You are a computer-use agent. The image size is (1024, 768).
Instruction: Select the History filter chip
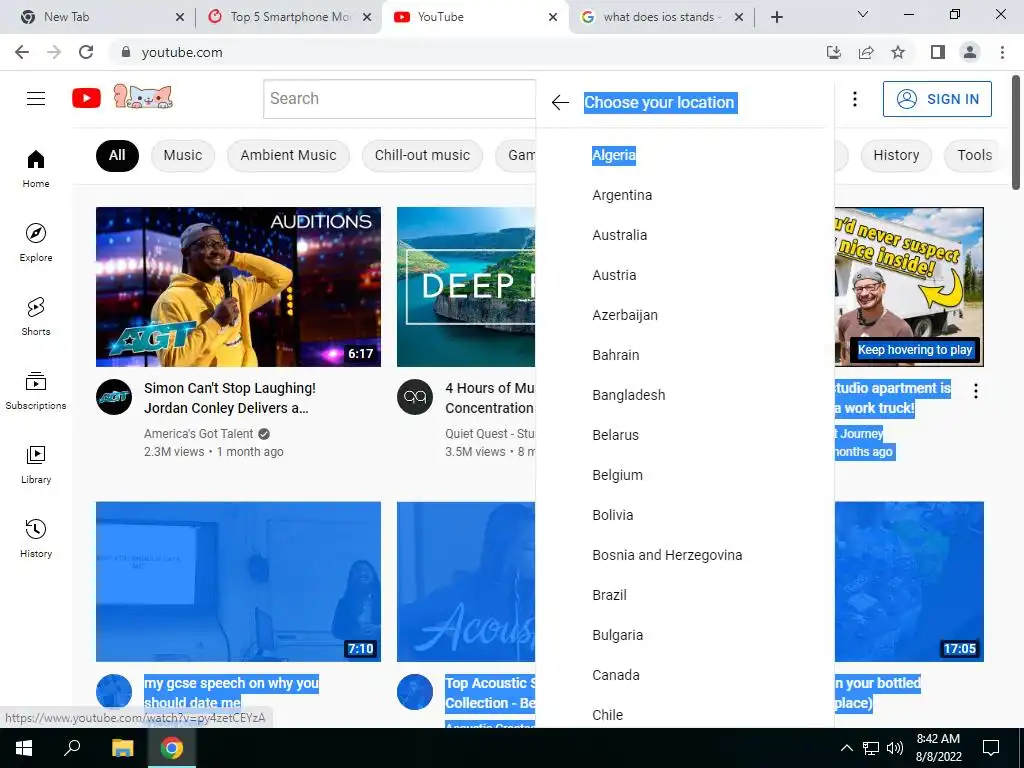click(x=896, y=155)
